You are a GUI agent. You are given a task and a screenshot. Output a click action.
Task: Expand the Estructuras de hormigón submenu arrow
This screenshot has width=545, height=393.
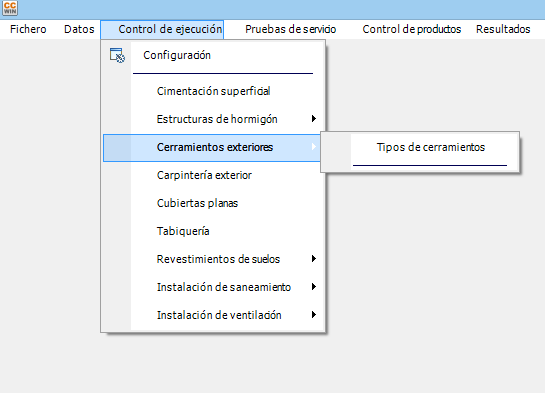(314, 119)
